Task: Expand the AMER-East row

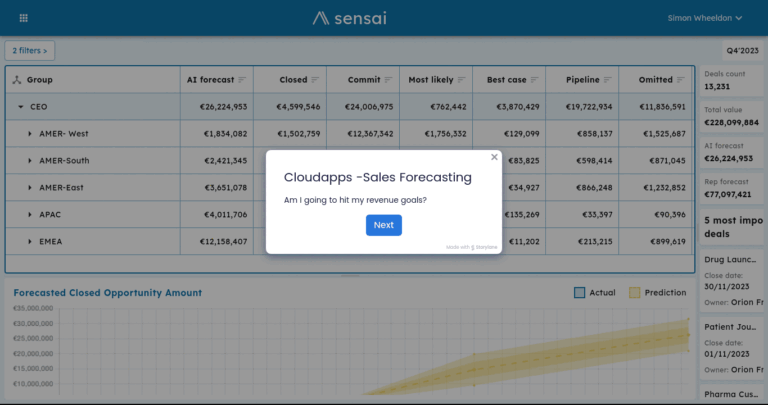Action: (x=30, y=188)
